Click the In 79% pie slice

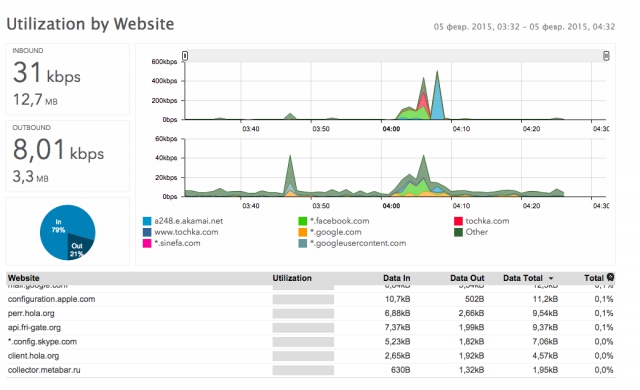coord(57,226)
